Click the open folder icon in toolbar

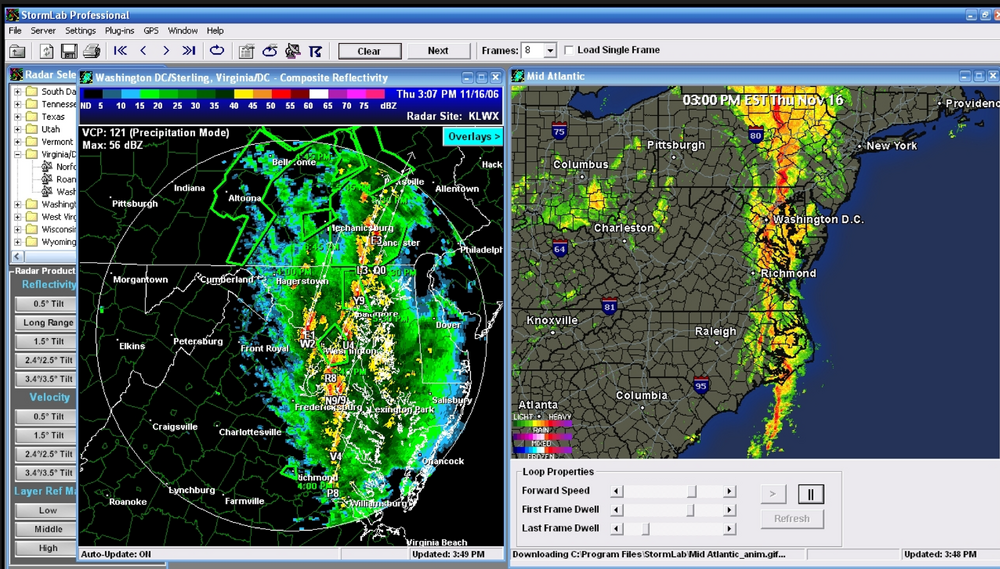[x=17, y=51]
